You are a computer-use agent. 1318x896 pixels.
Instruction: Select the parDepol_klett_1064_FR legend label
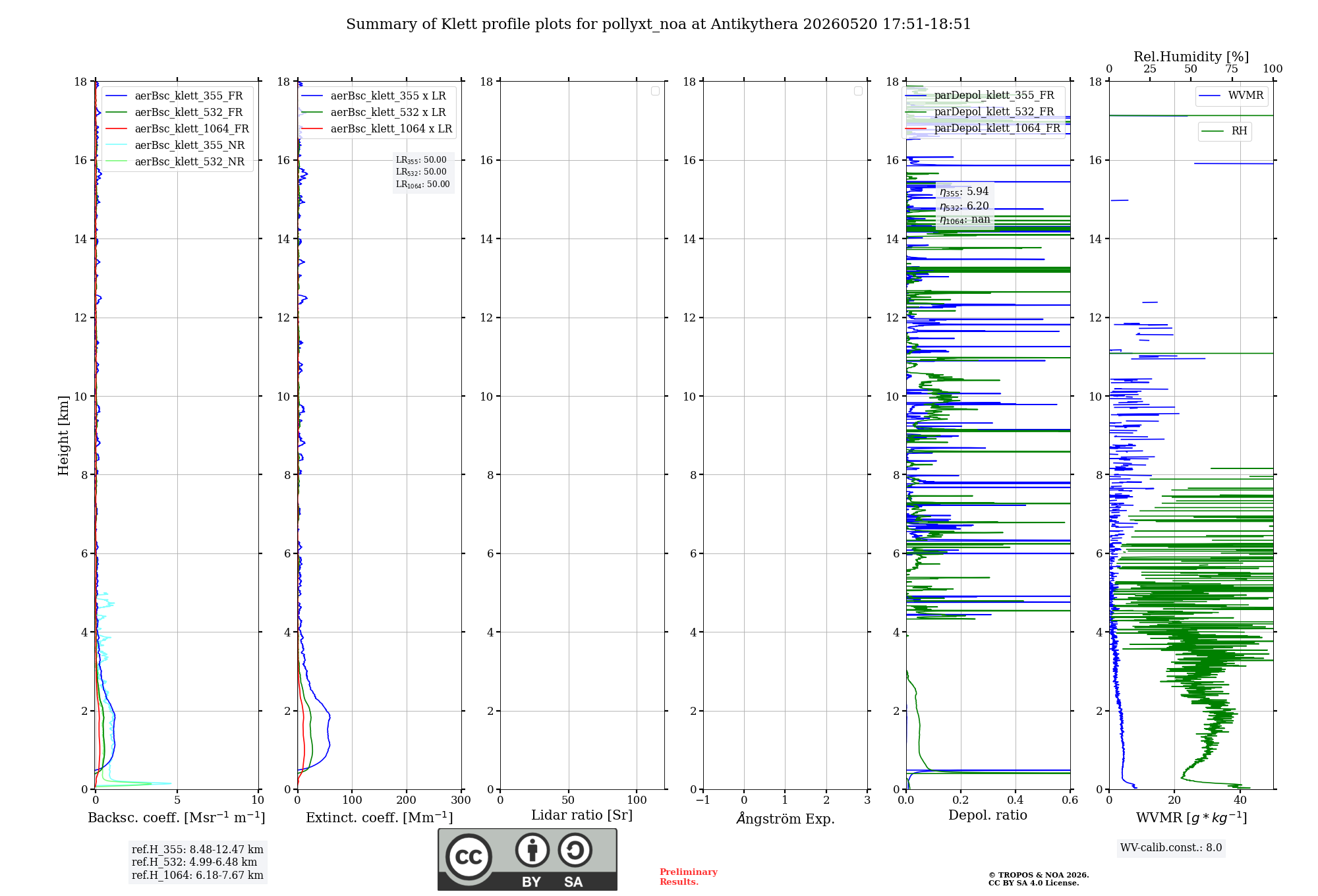tap(997, 128)
